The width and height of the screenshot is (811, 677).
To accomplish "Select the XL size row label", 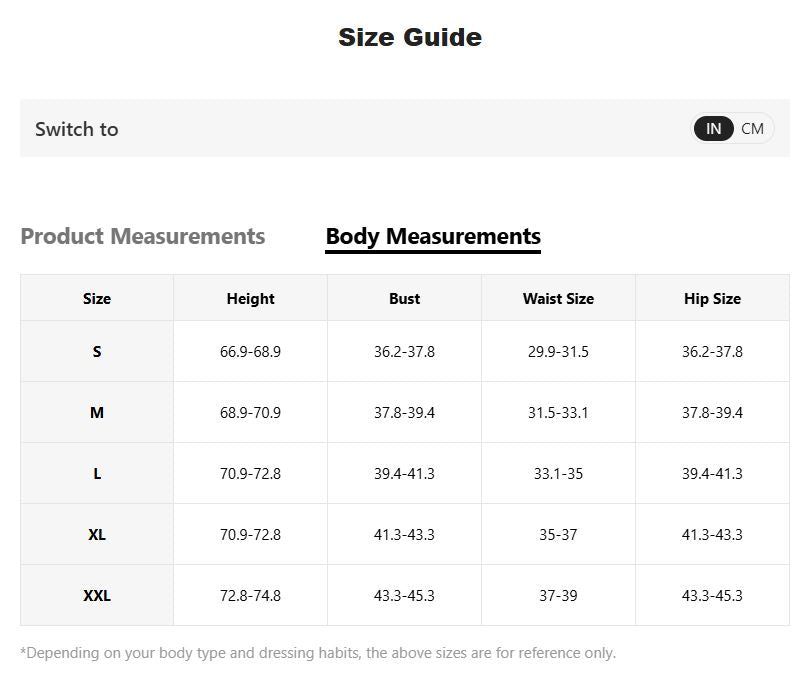I will pyautogui.click(x=97, y=534).
